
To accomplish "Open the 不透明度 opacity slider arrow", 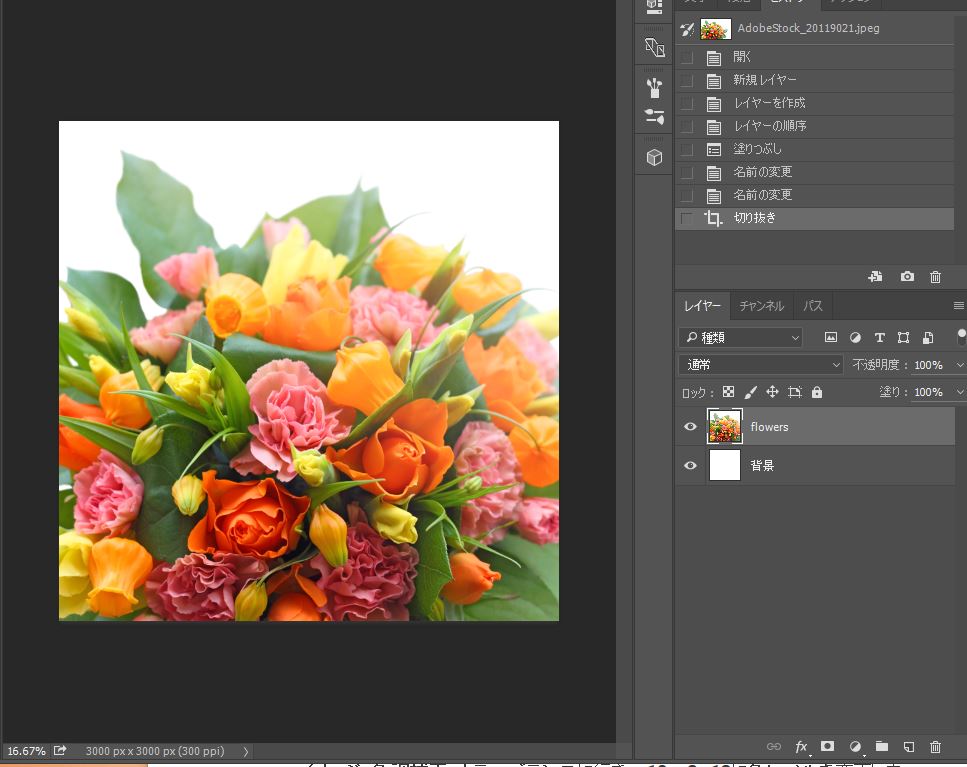I will click(x=960, y=365).
